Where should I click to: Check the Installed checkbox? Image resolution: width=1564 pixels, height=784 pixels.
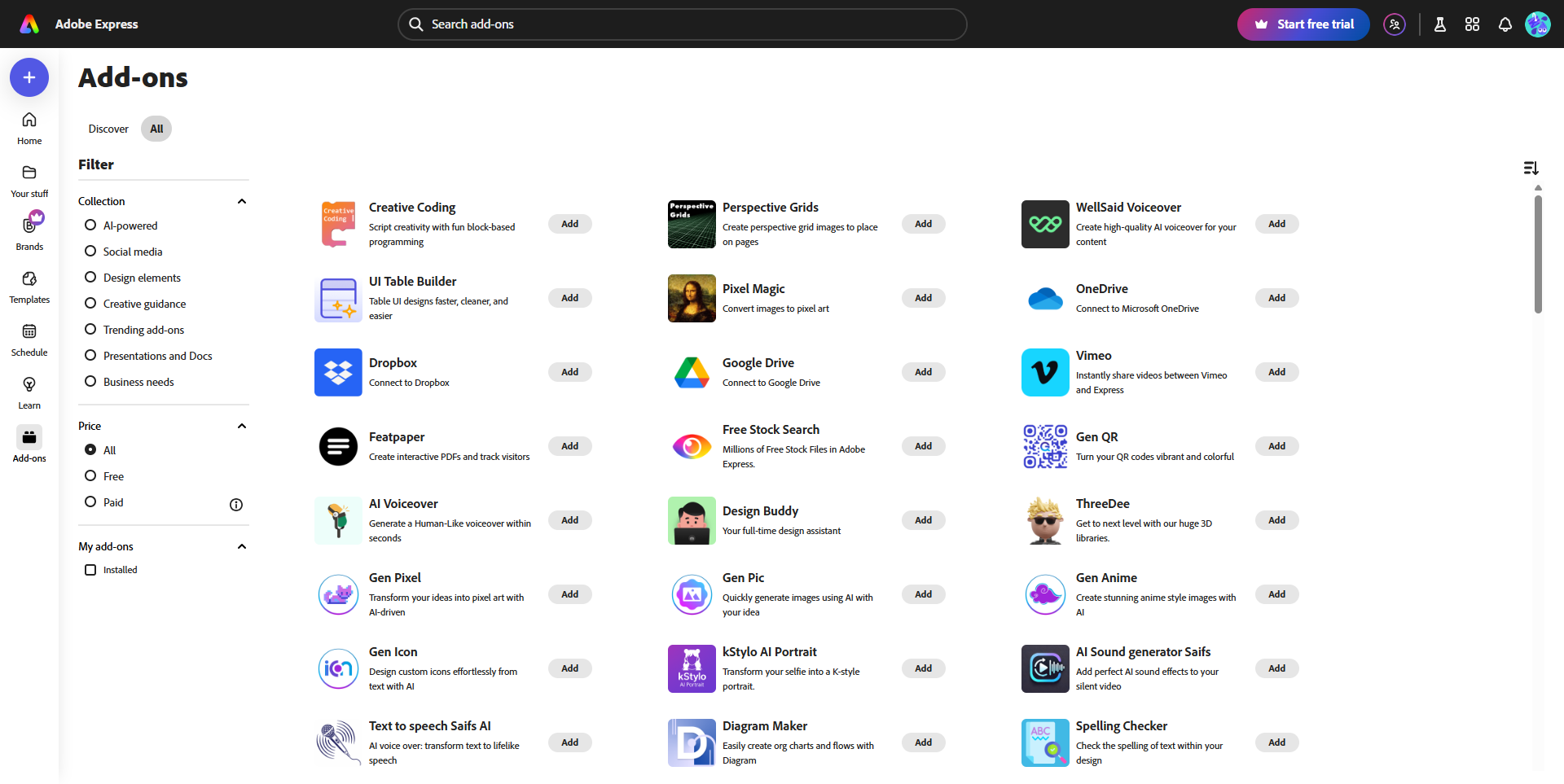(90, 570)
